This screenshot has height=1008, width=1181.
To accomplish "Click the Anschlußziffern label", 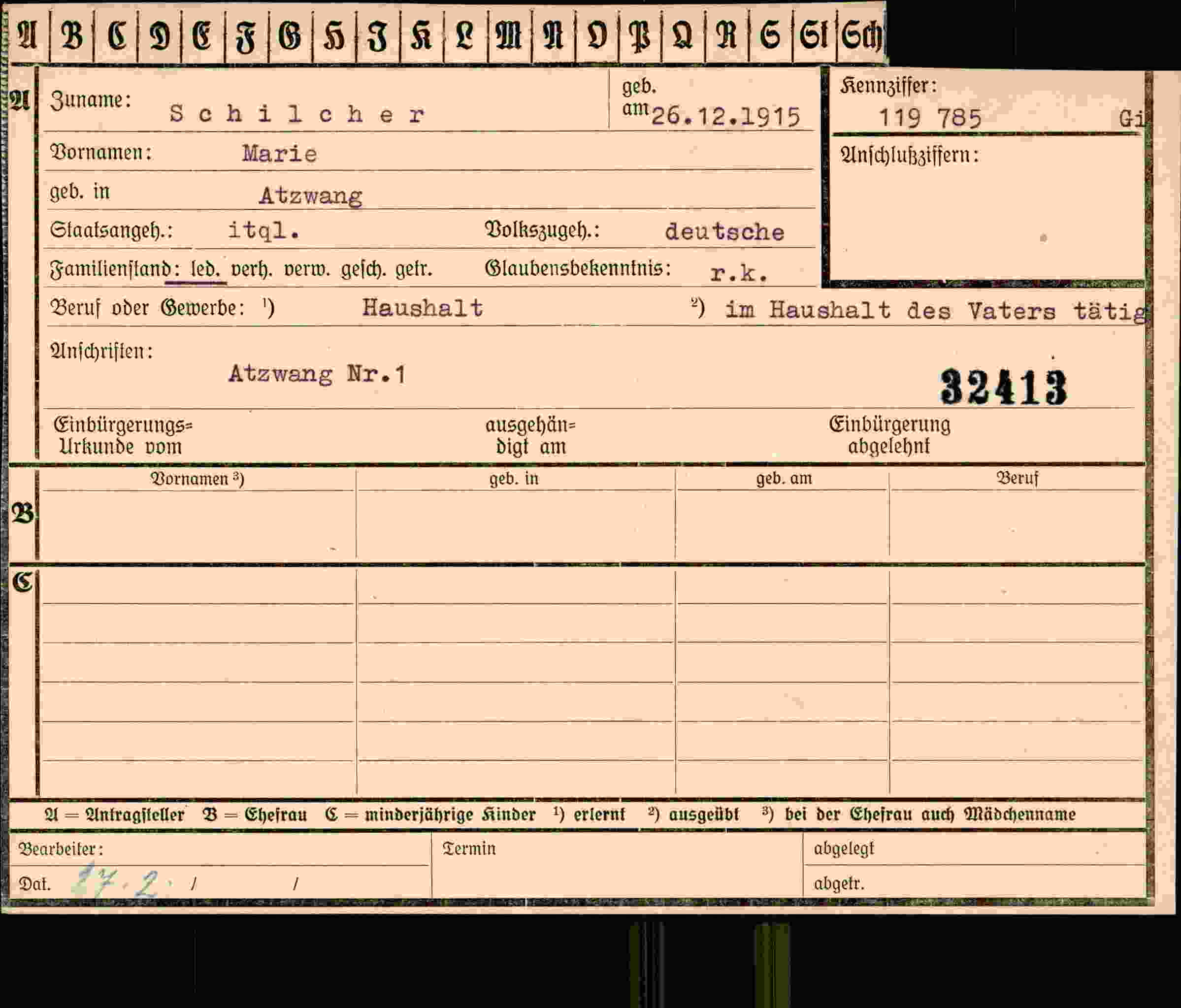I will pos(910,155).
